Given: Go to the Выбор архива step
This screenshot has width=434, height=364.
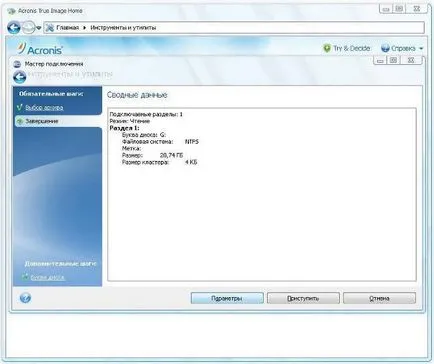Looking at the screenshot, I should (44, 108).
